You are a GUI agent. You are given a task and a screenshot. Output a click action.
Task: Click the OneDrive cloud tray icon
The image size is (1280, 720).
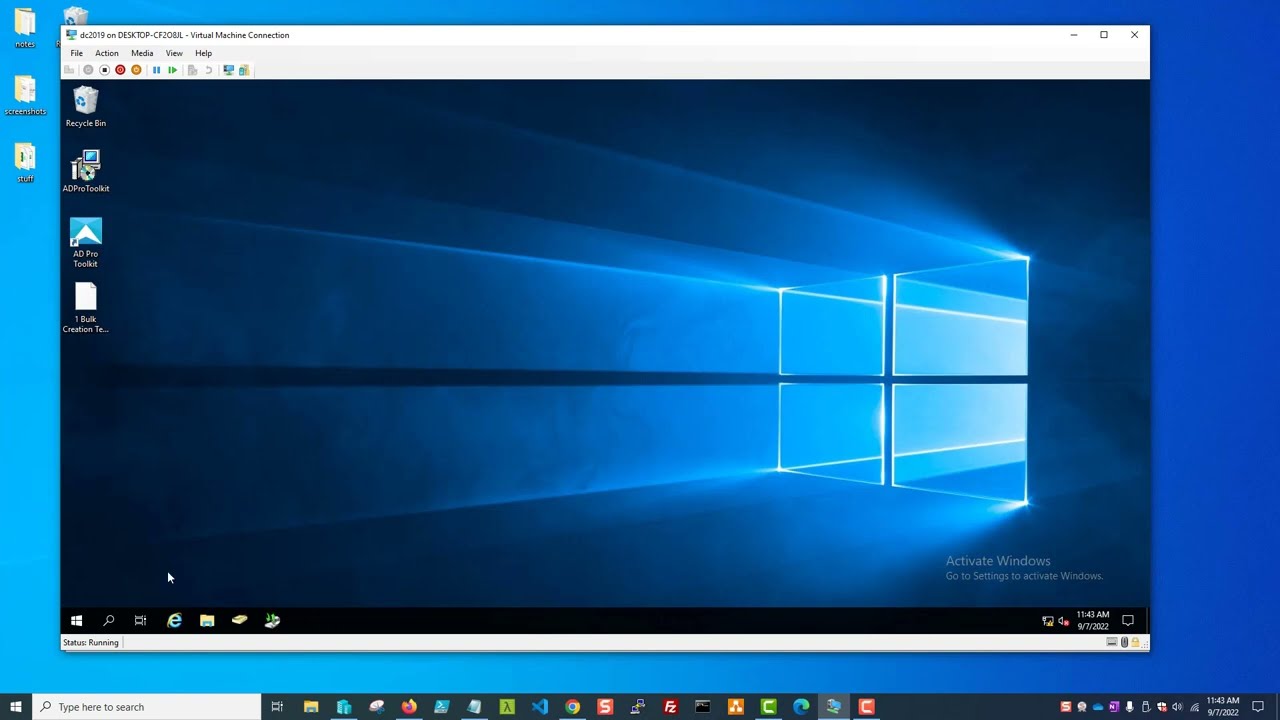[1098, 707]
